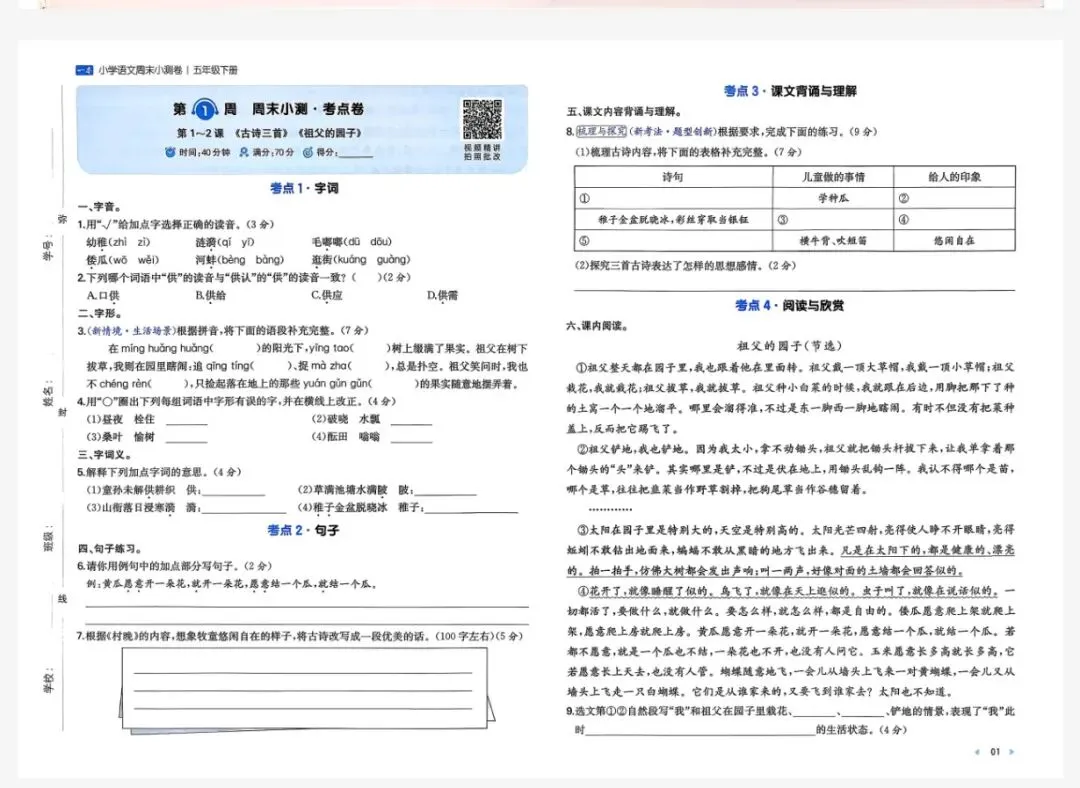
Task: Click the table header 给人的印象
Action: 955,177
